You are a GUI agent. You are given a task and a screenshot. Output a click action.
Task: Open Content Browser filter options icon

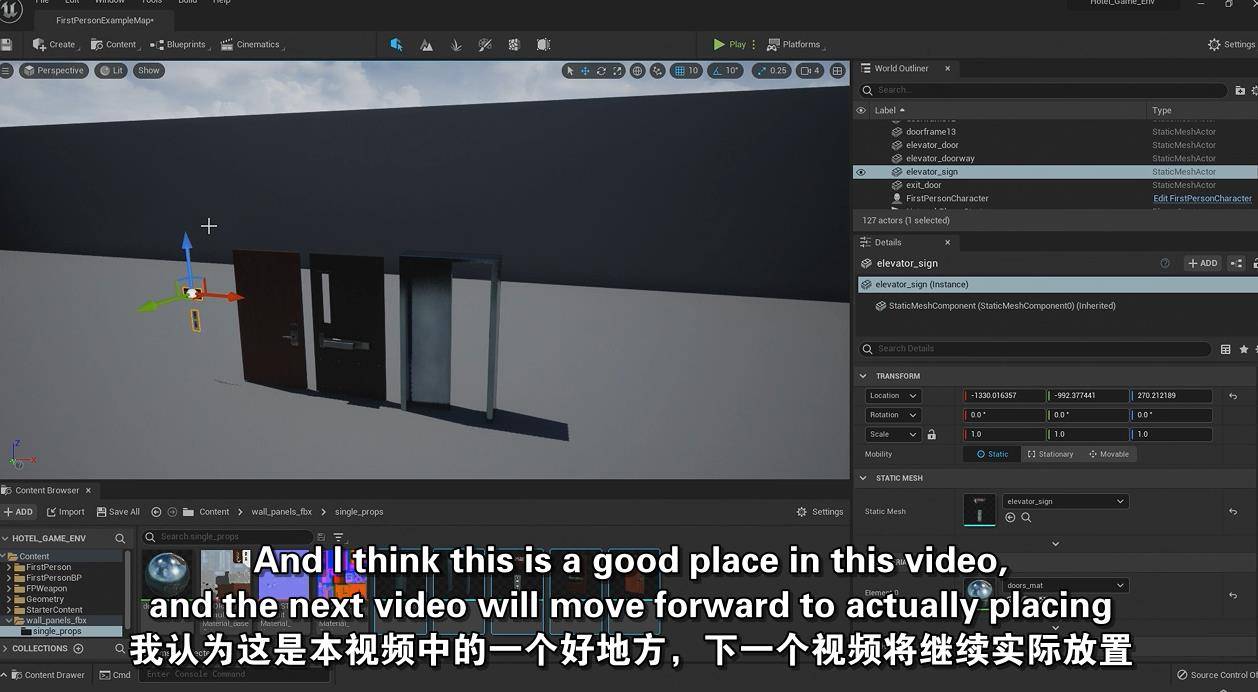pyautogui.click(x=338, y=537)
